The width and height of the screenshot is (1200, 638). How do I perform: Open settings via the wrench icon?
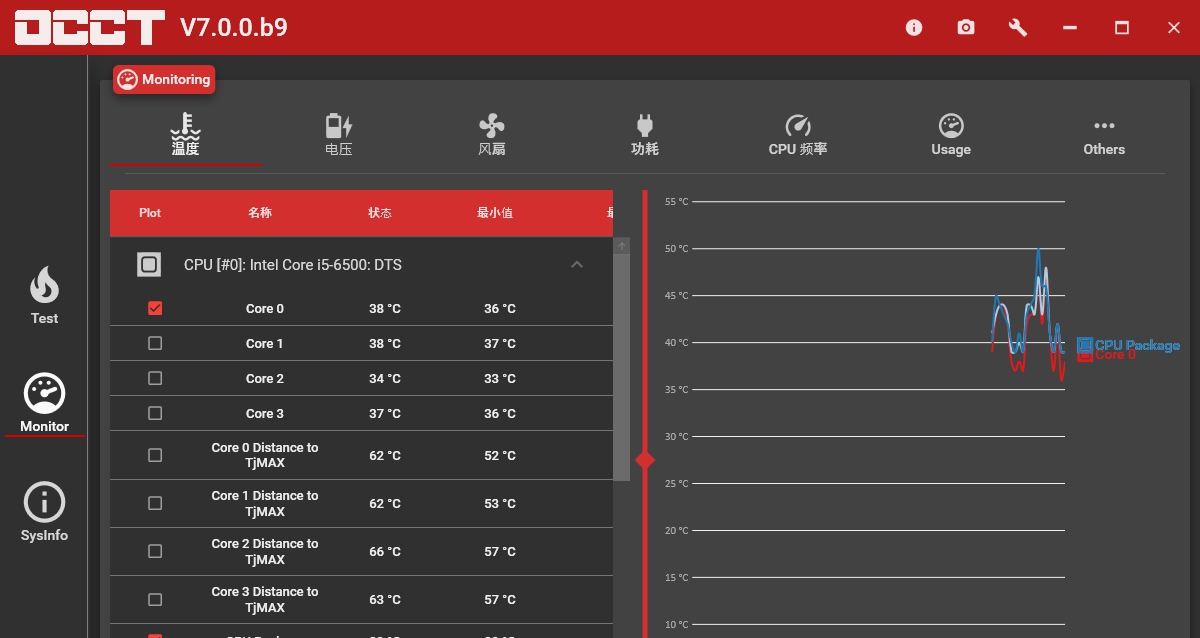coord(1017,28)
